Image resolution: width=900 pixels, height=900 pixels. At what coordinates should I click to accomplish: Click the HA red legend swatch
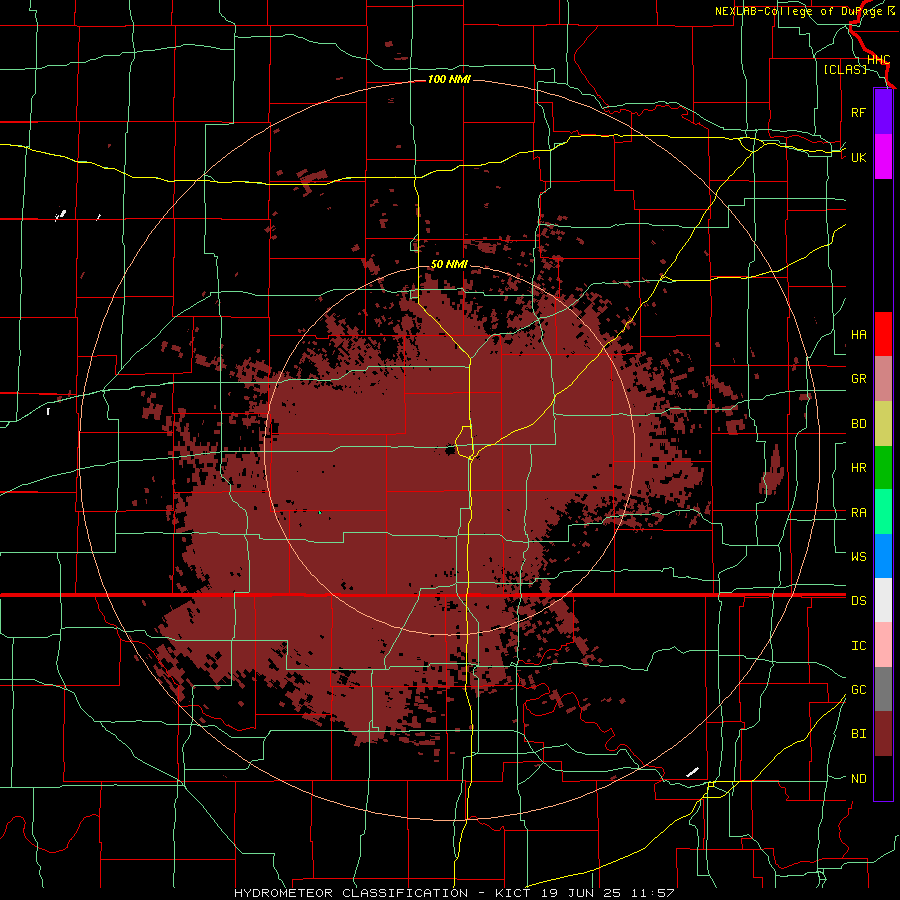tap(883, 334)
